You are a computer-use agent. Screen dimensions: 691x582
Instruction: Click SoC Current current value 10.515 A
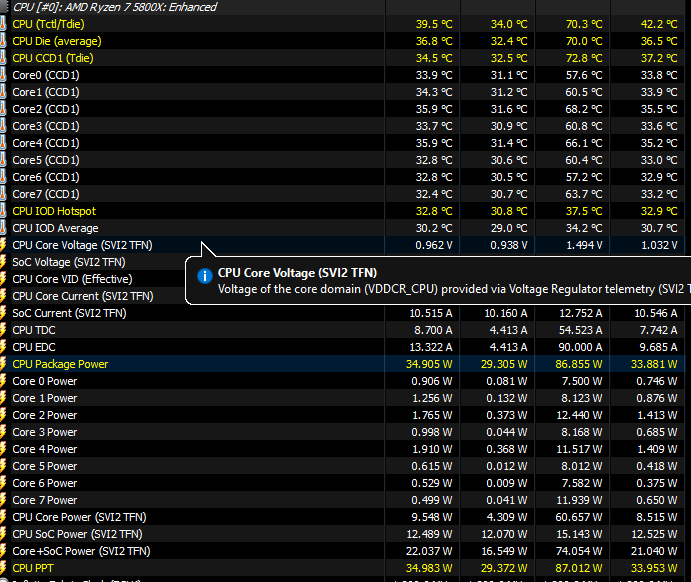coord(431,313)
